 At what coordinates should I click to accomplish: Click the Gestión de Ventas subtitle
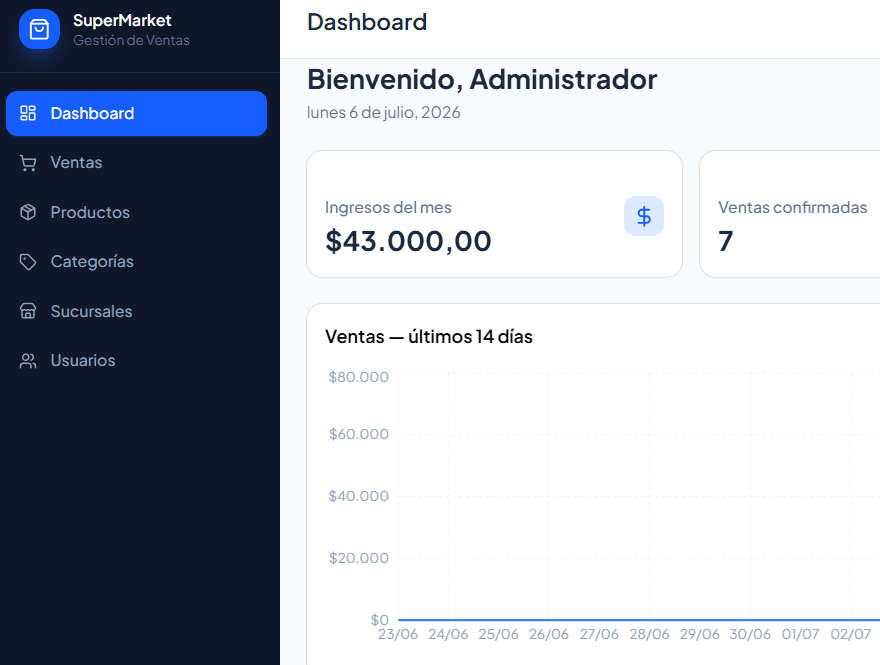coord(131,40)
